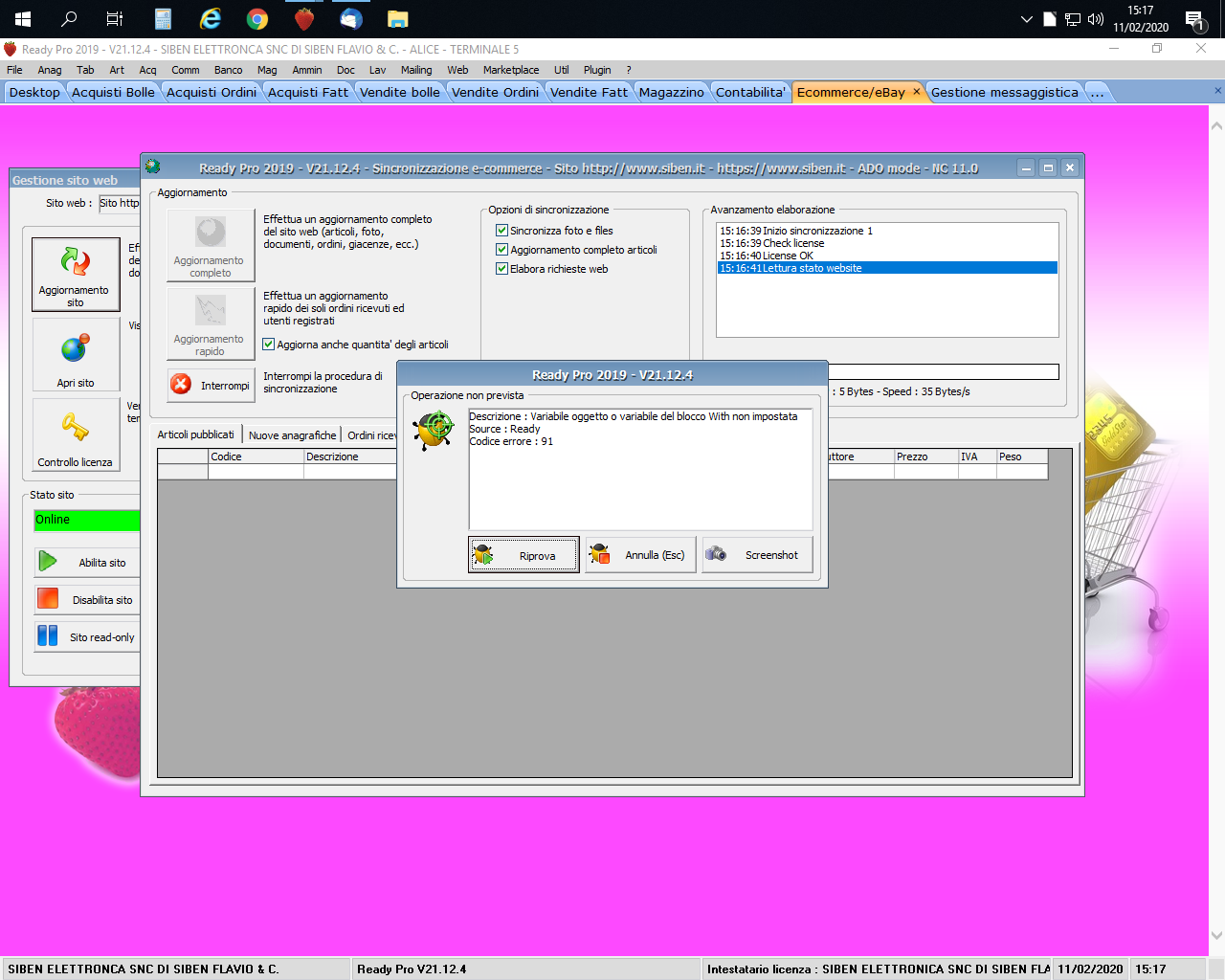1225x980 pixels.
Task: Switch to Nuove anagrafiche tab
Action: click(x=292, y=435)
